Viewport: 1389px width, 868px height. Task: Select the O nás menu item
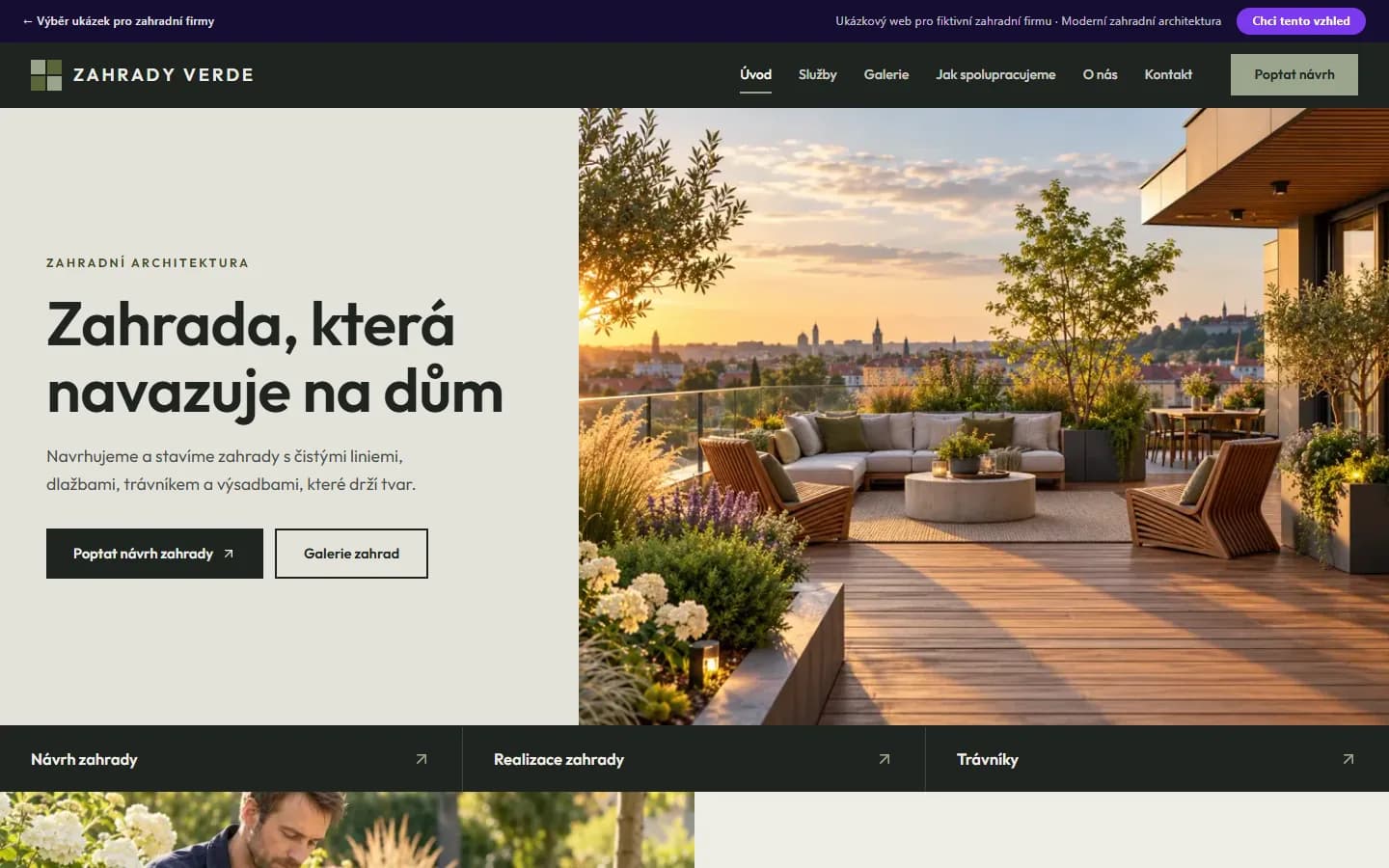(1100, 74)
